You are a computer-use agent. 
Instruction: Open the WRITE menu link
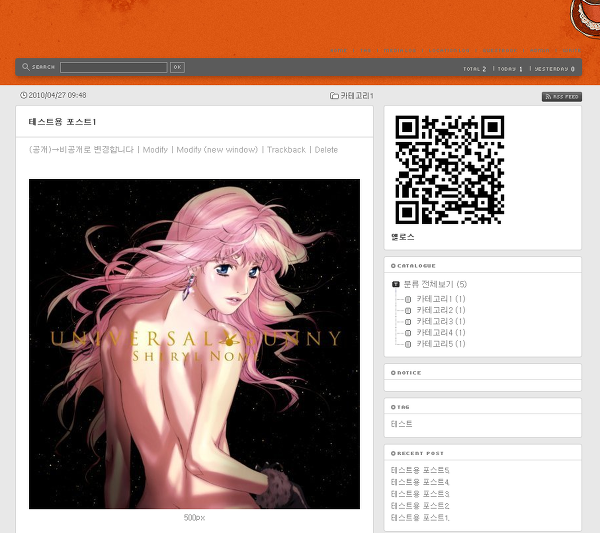coord(572,51)
